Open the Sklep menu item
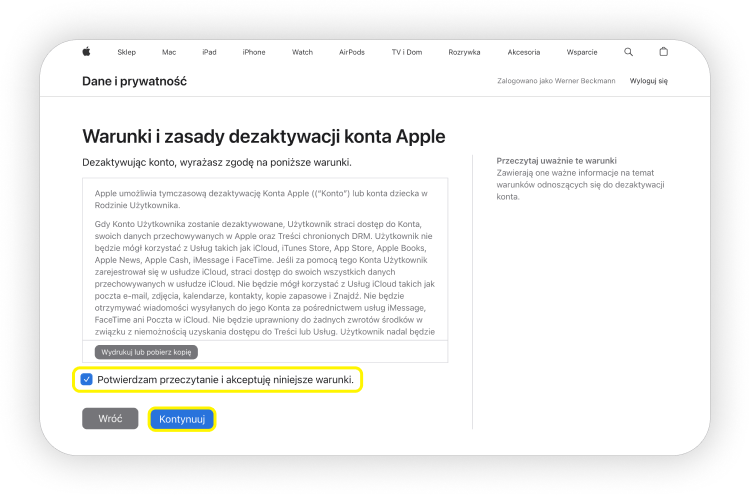 coord(127,52)
